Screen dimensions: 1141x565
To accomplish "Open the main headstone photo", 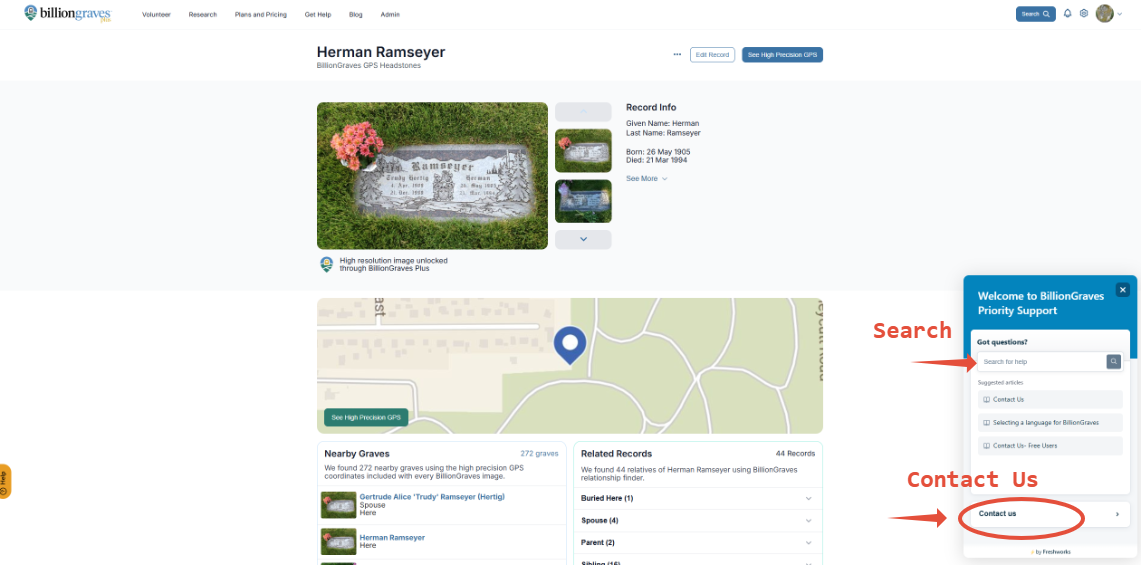I will pos(432,175).
